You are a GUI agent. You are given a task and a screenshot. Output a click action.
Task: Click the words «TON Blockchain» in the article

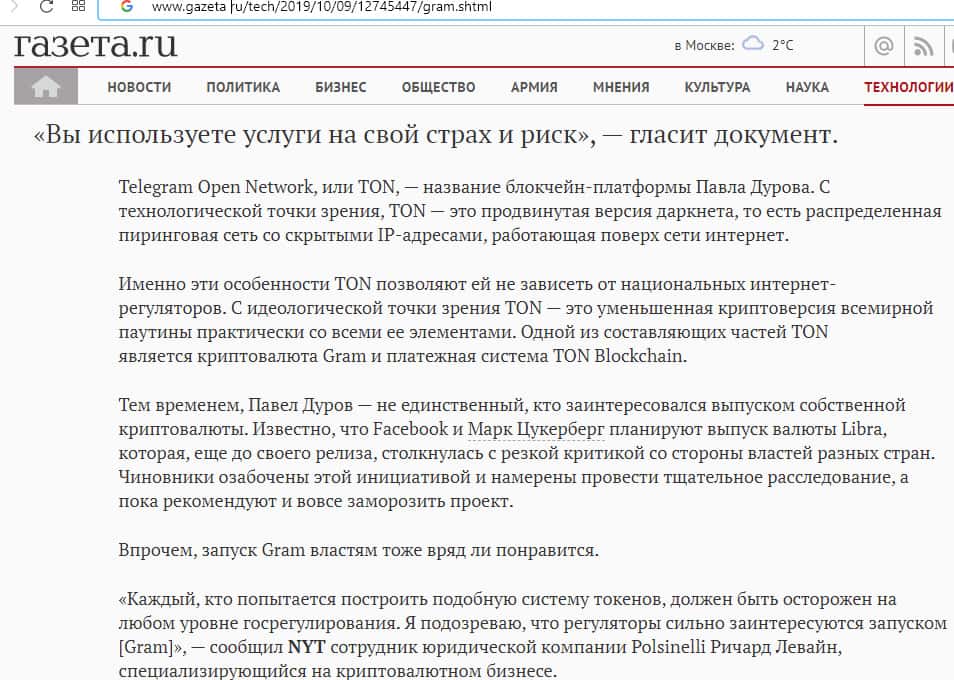619,356
